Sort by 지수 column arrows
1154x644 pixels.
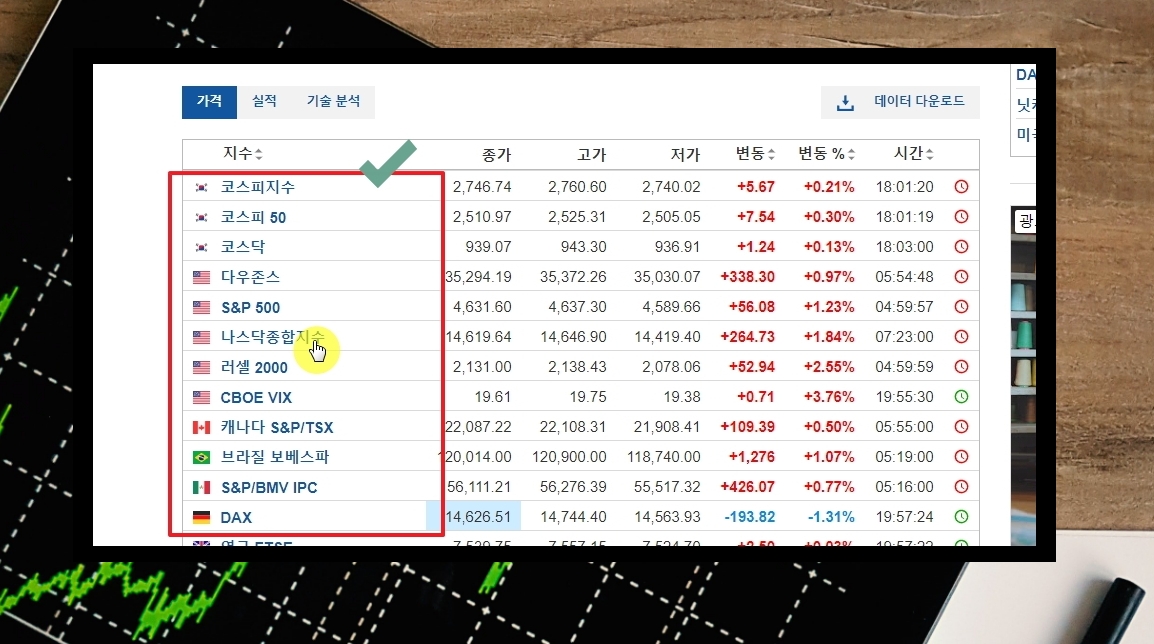[x=258, y=154]
